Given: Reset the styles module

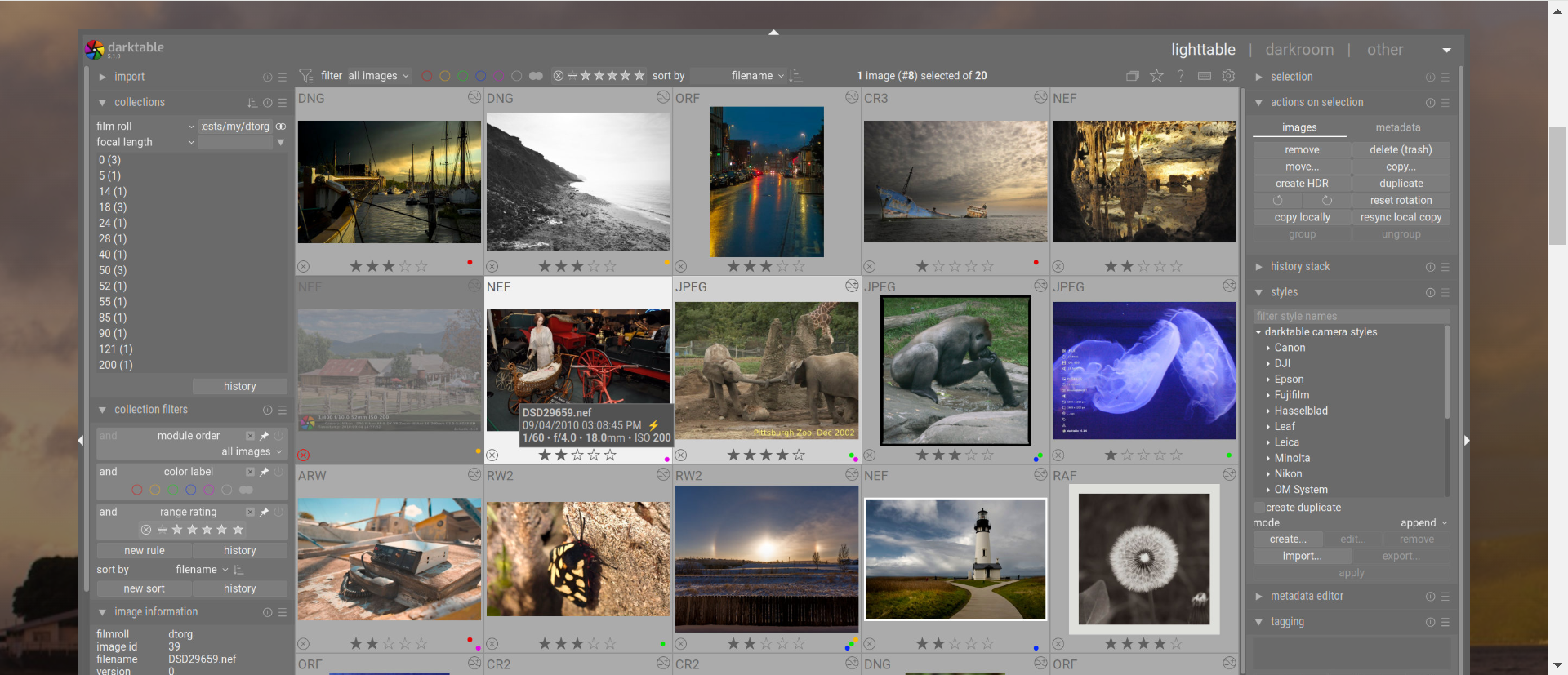Looking at the screenshot, I should point(1430,292).
